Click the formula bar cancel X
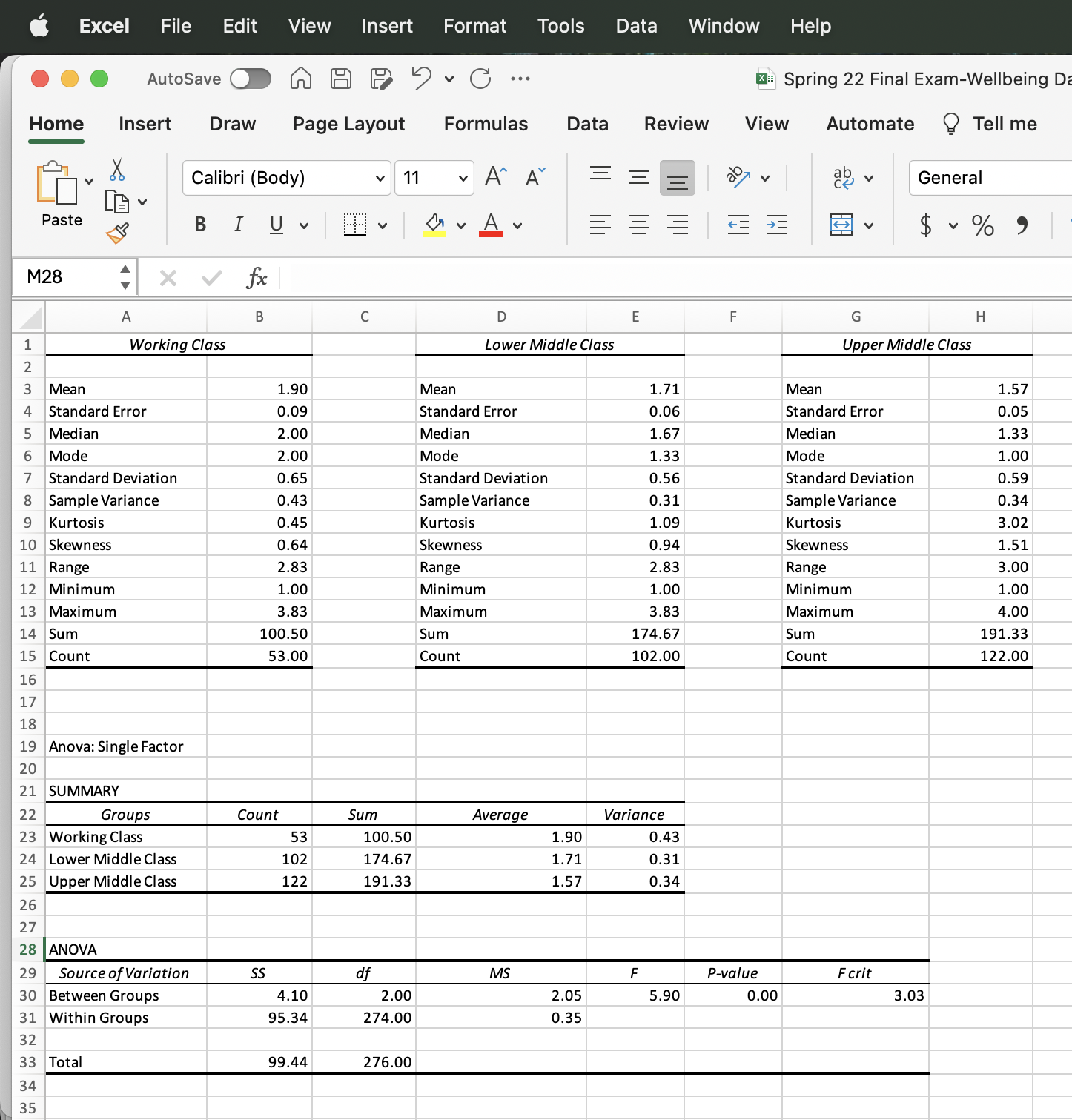Image resolution: width=1072 pixels, height=1120 pixels. [x=168, y=278]
